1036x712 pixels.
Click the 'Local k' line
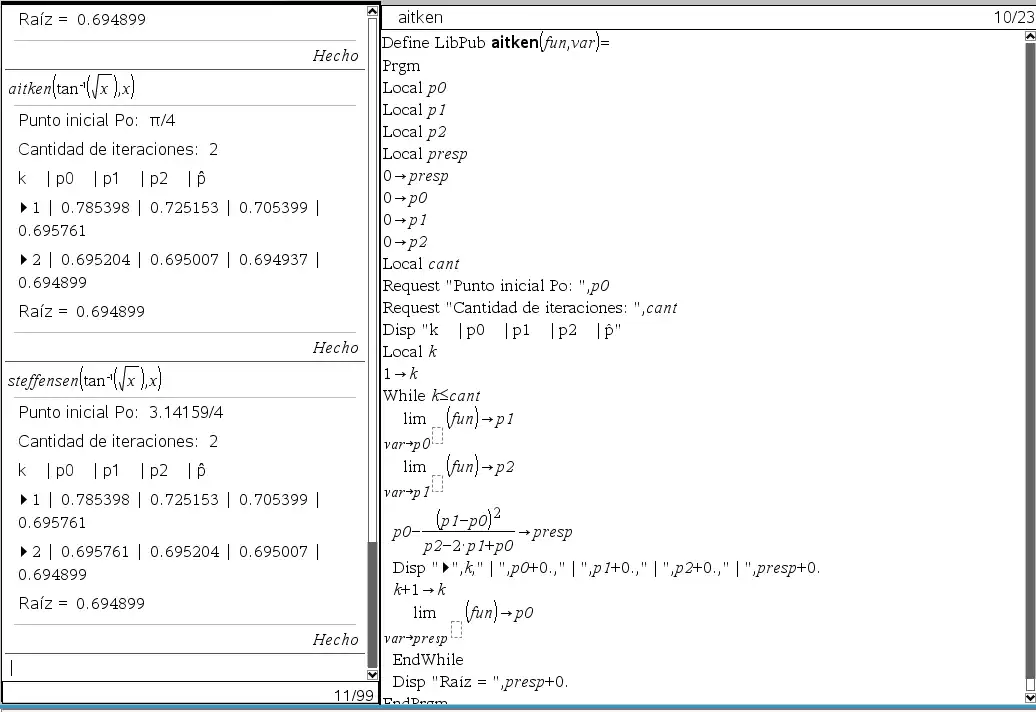pos(410,352)
